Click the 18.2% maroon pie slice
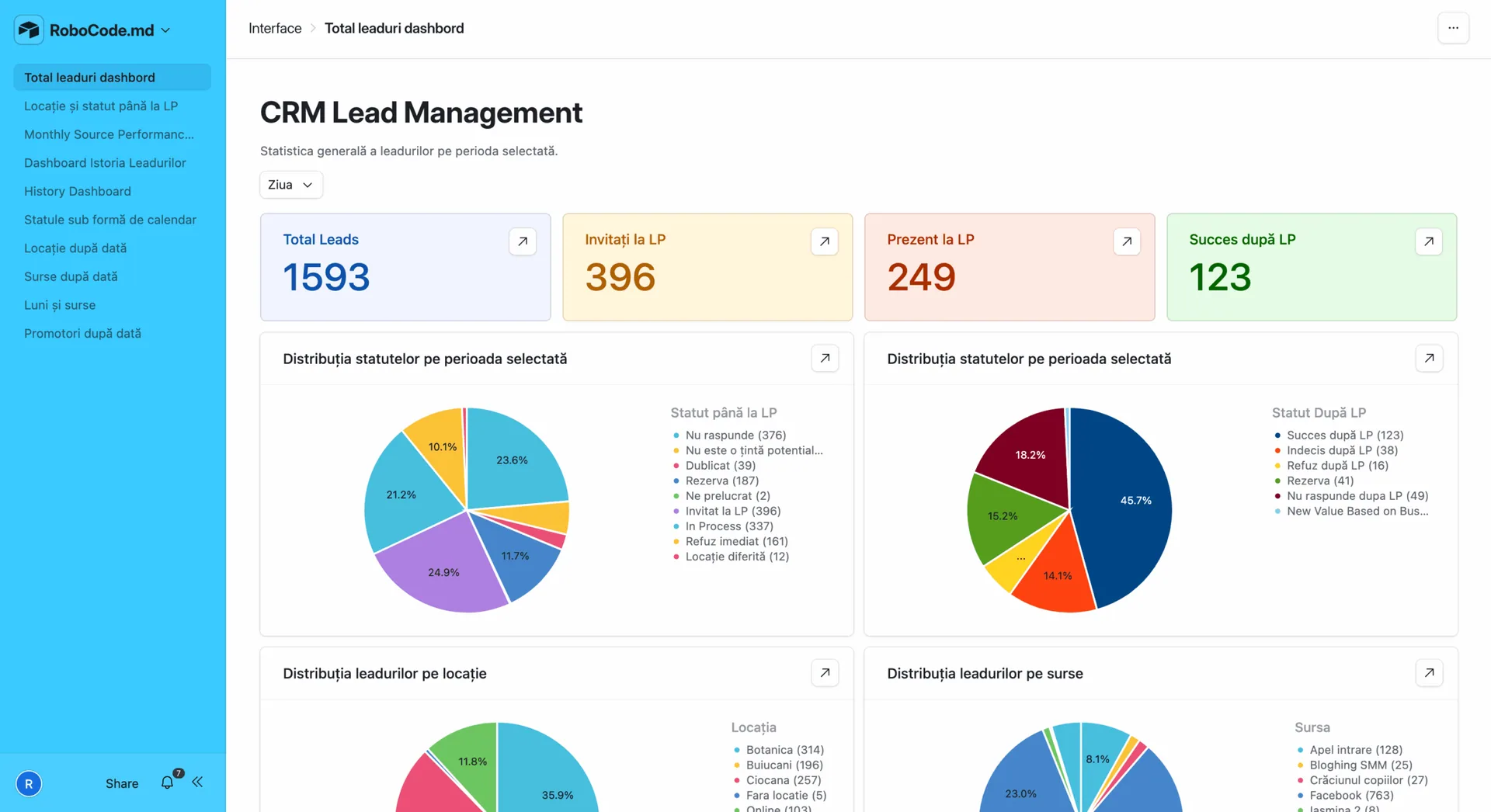The width and height of the screenshot is (1491, 812). click(1029, 458)
